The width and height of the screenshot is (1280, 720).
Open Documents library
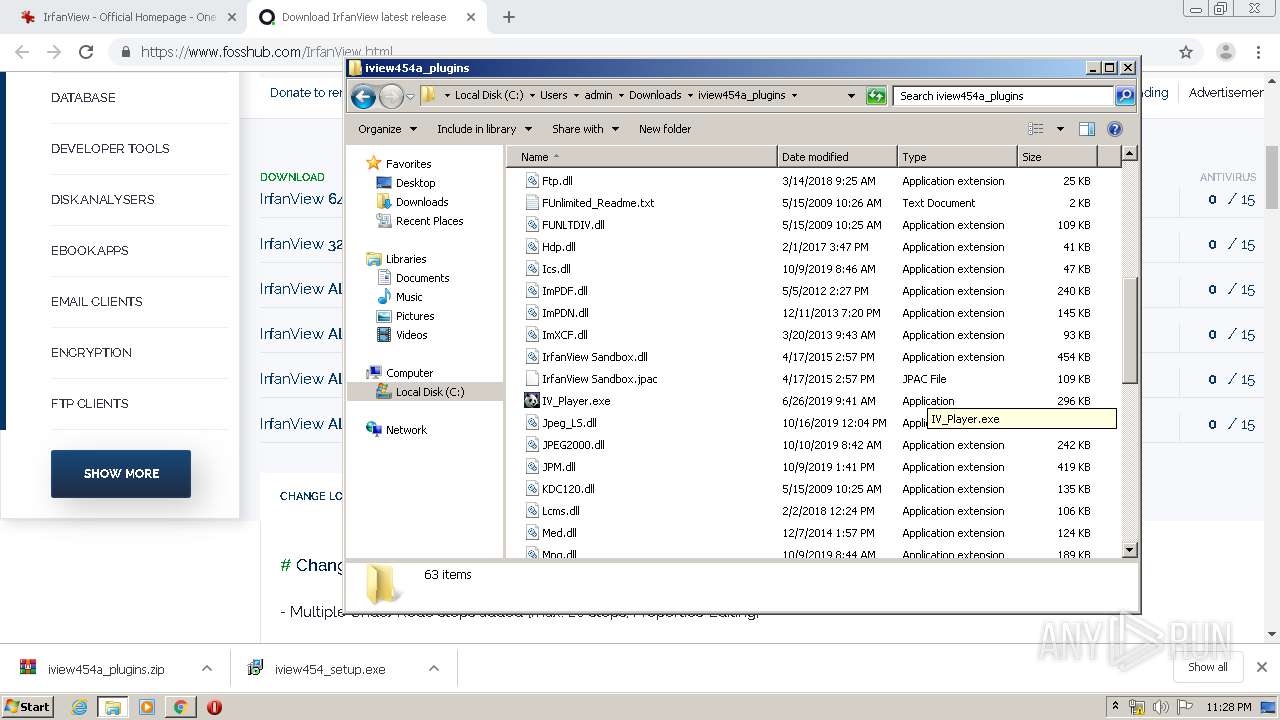[x=422, y=278]
